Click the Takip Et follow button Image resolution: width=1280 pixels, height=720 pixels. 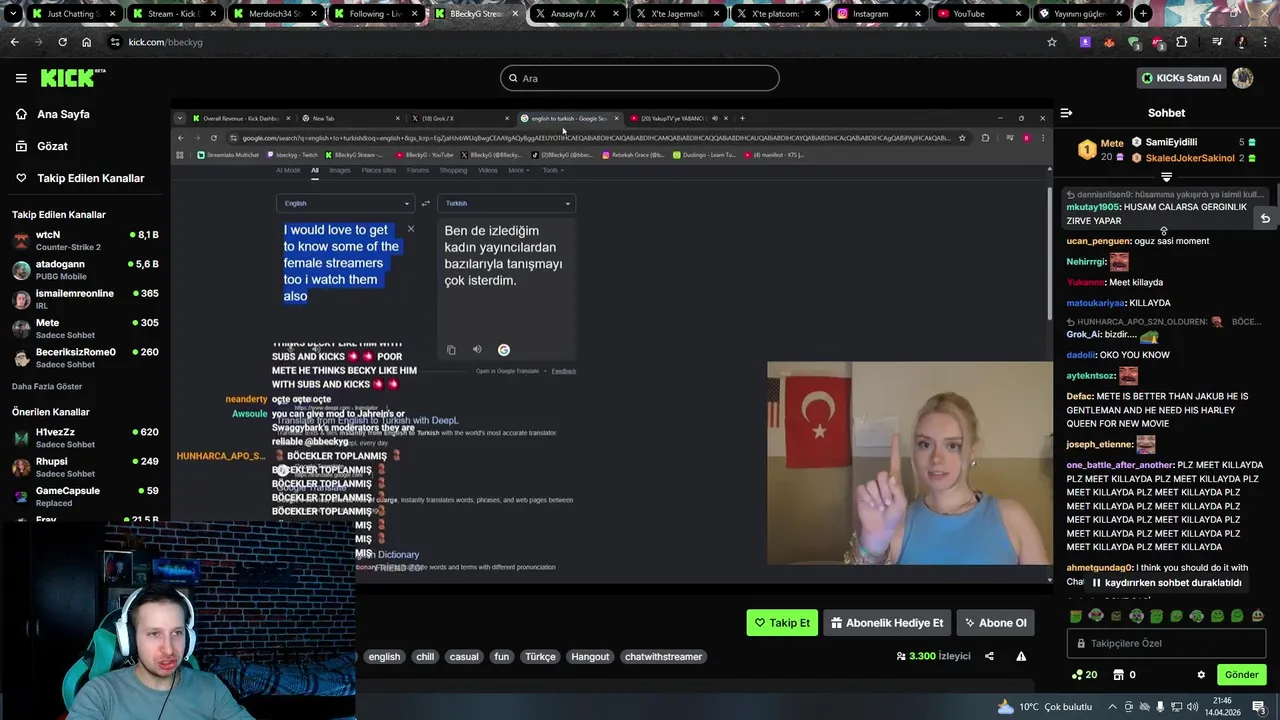pos(782,623)
